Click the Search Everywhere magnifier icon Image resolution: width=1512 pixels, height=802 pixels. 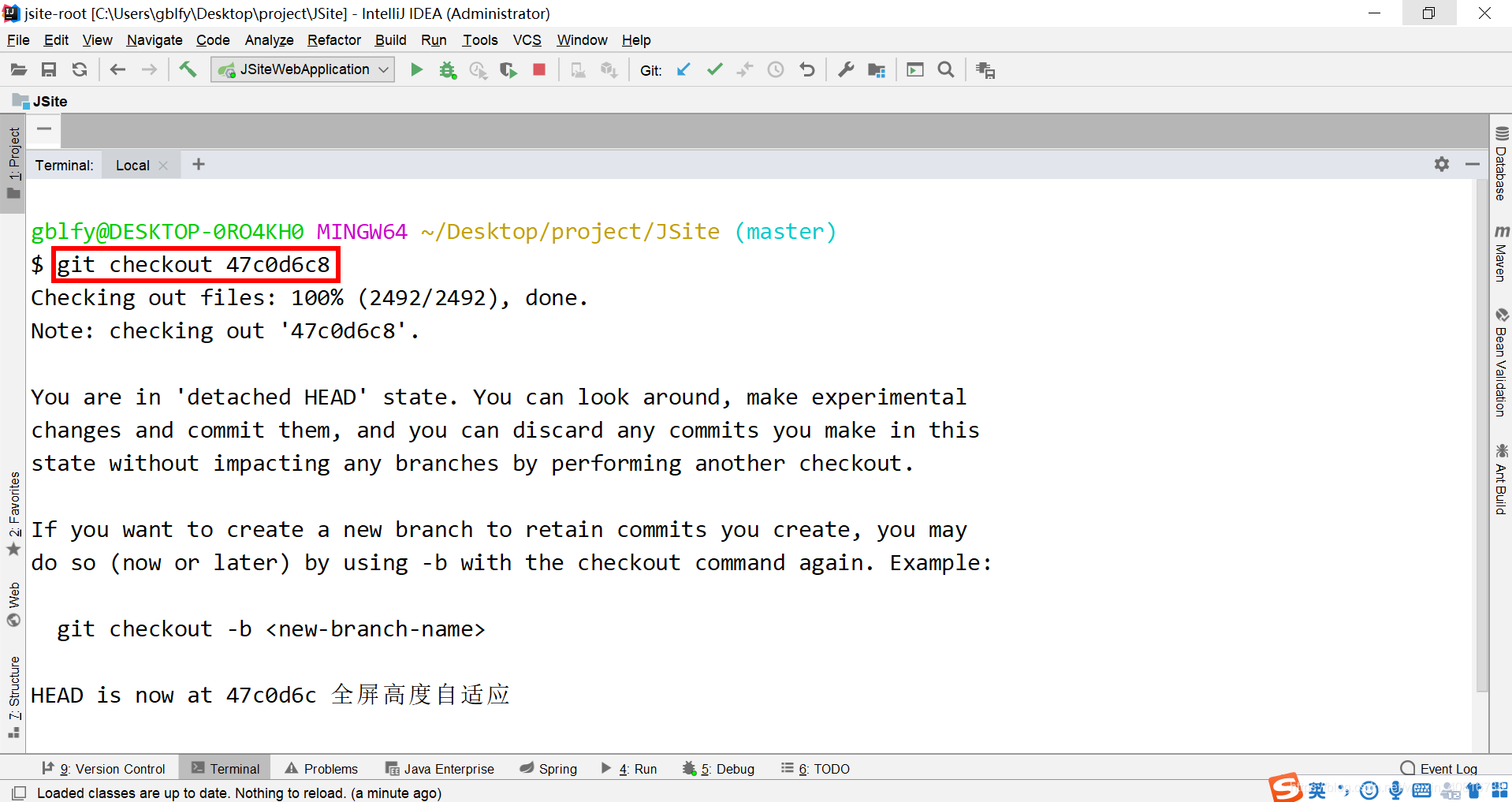(946, 70)
